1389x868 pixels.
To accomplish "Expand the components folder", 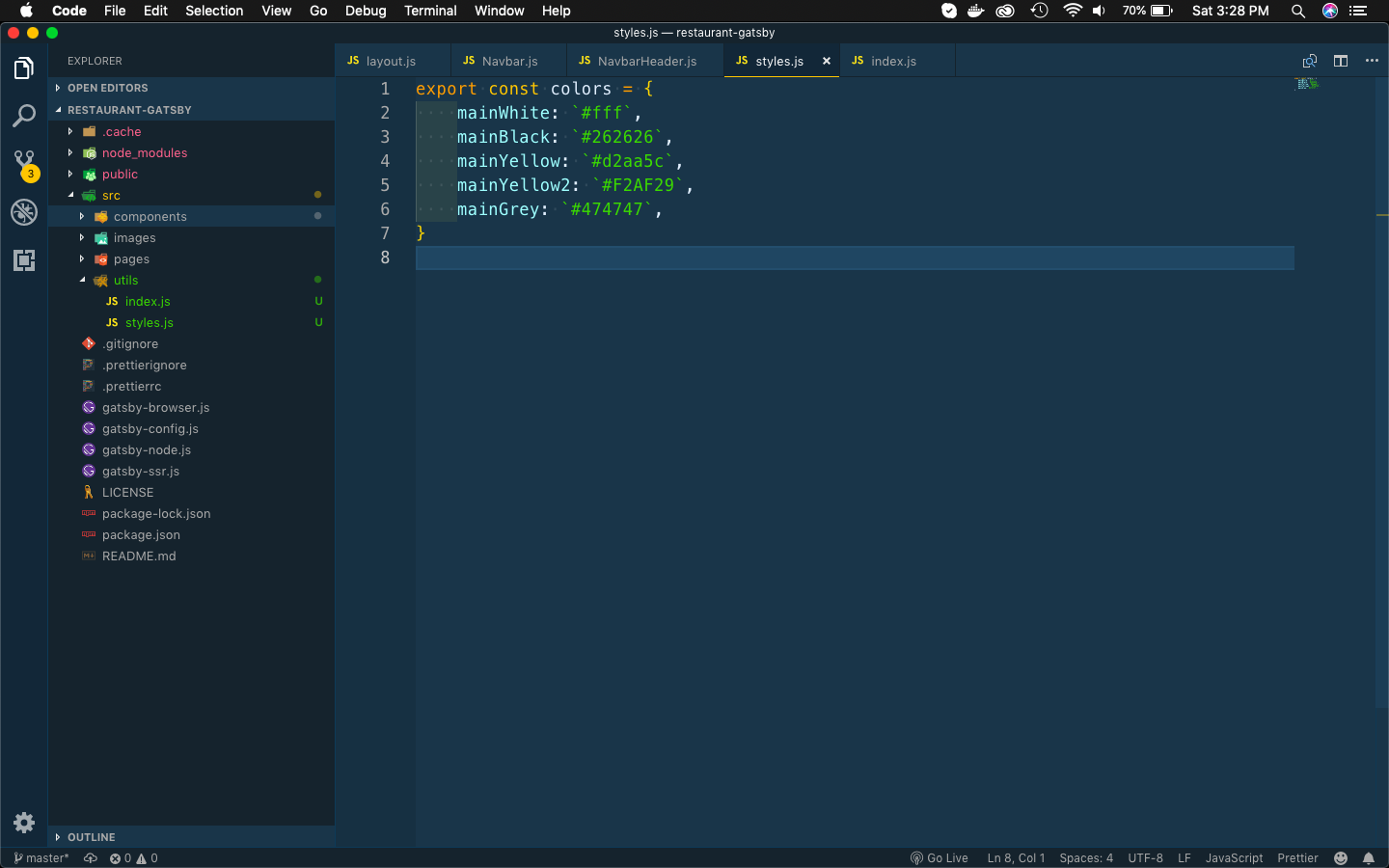I will point(191,217).
